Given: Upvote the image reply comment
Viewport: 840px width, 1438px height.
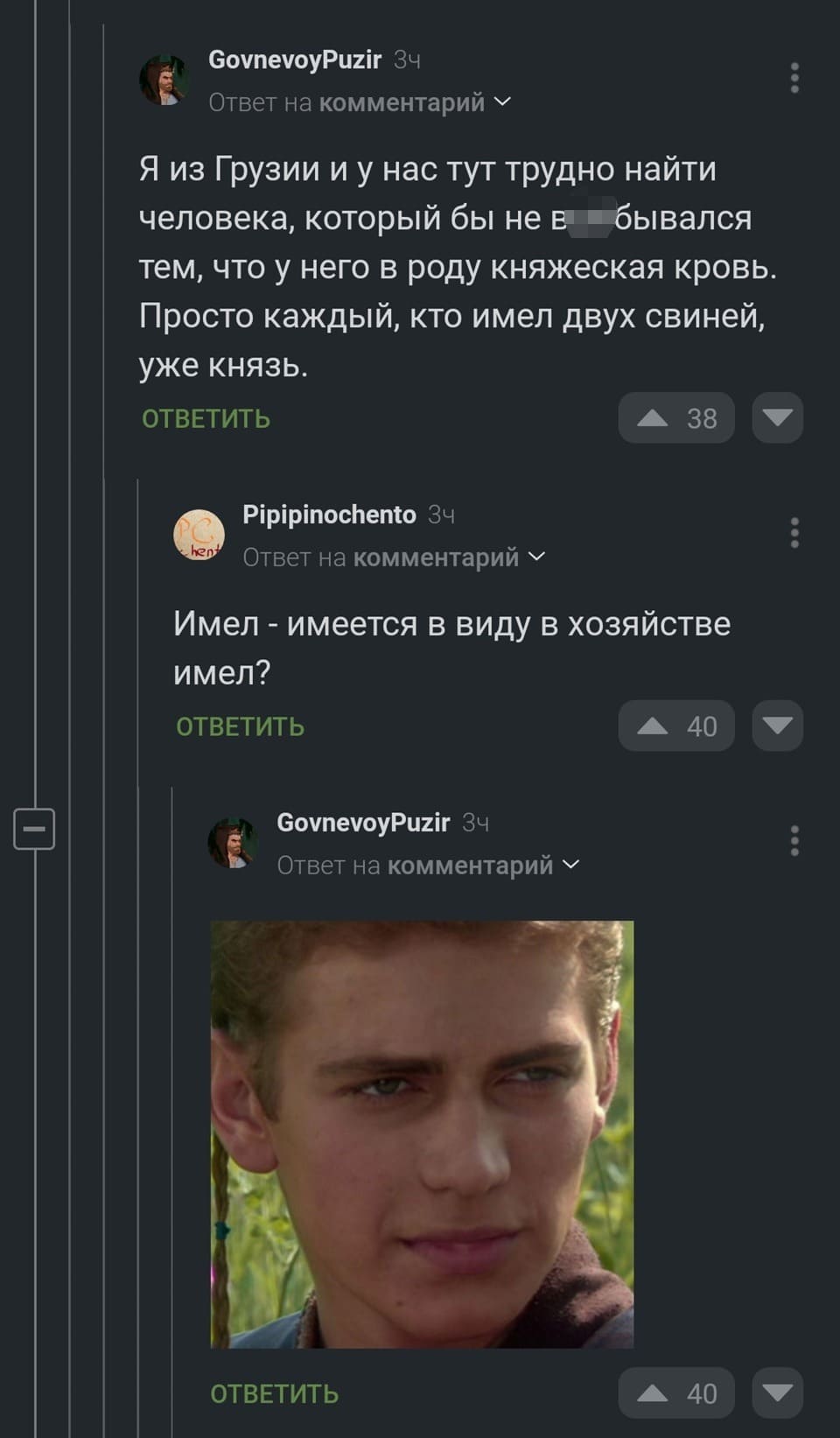Looking at the screenshot, I should pos(676,1393).
